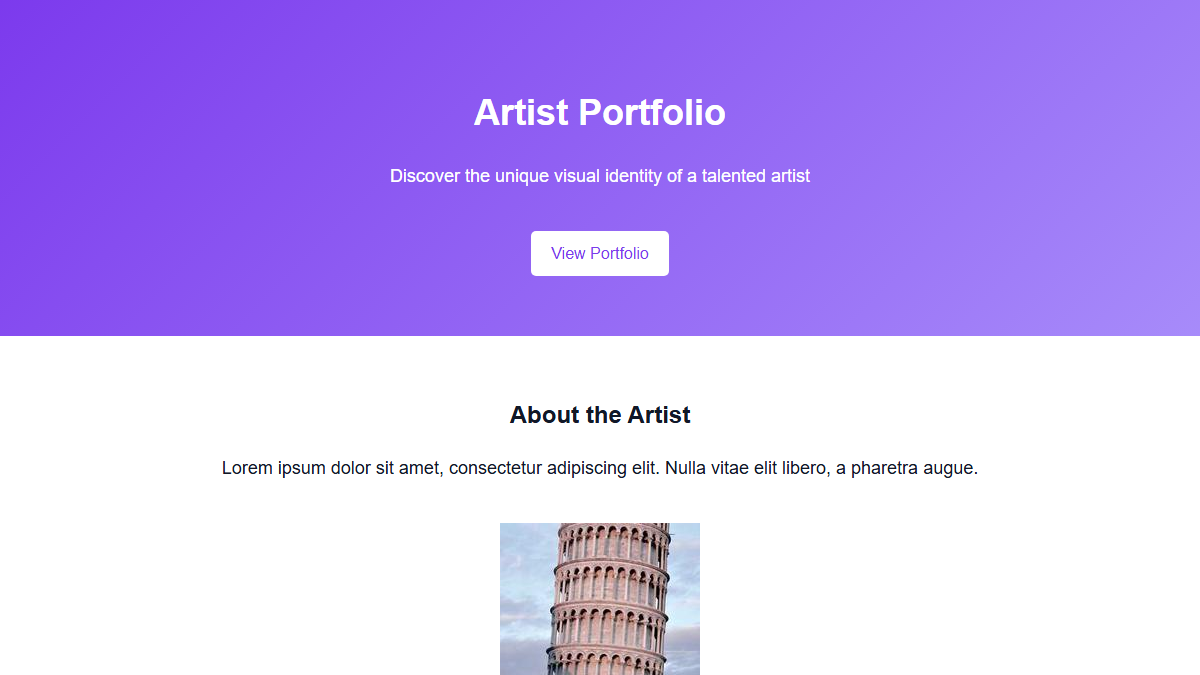Image resolution: width=1200 pixels, height=675 pixels.
Task: Click the word 'consectetur' in the paragraph
Action: click(497, 468)
